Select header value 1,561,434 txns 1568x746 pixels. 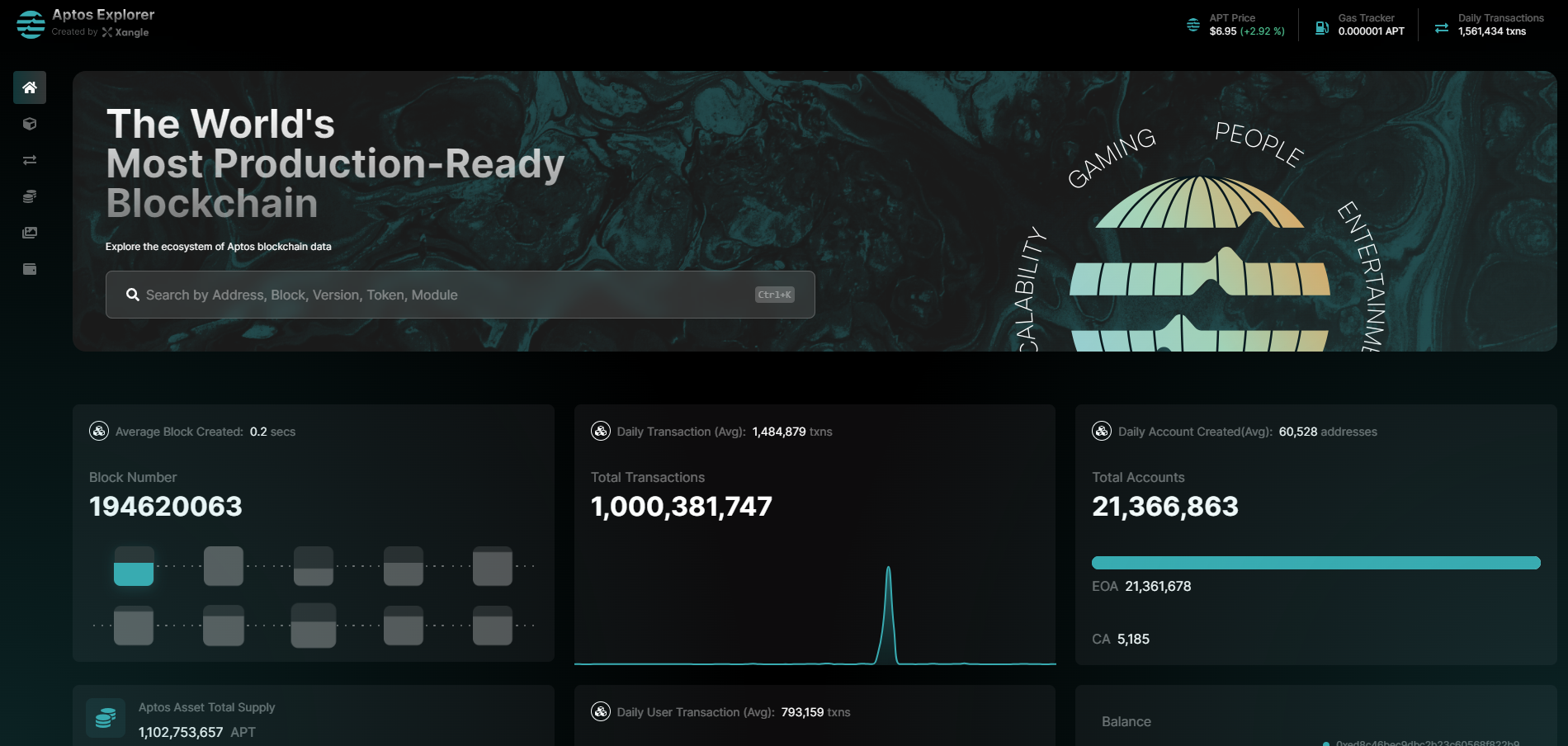[x=1492, y=31]
